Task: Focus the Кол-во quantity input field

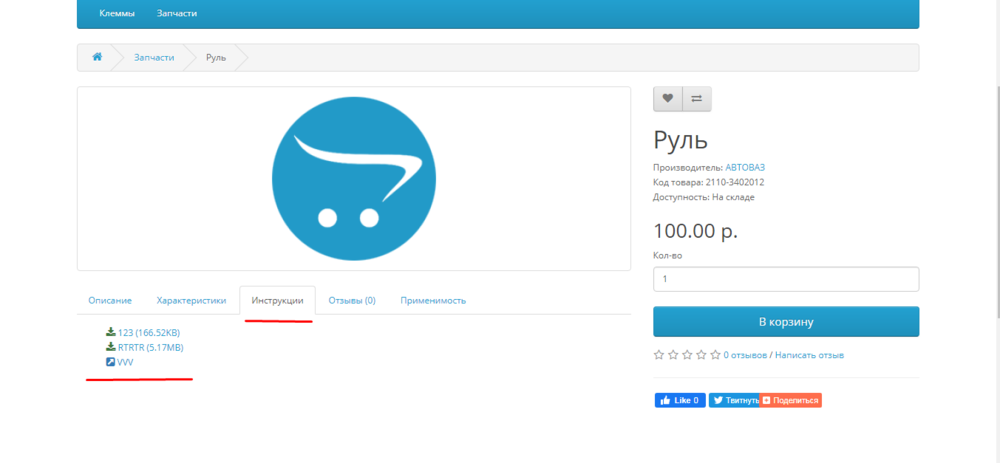Action: tap(785, 279)
